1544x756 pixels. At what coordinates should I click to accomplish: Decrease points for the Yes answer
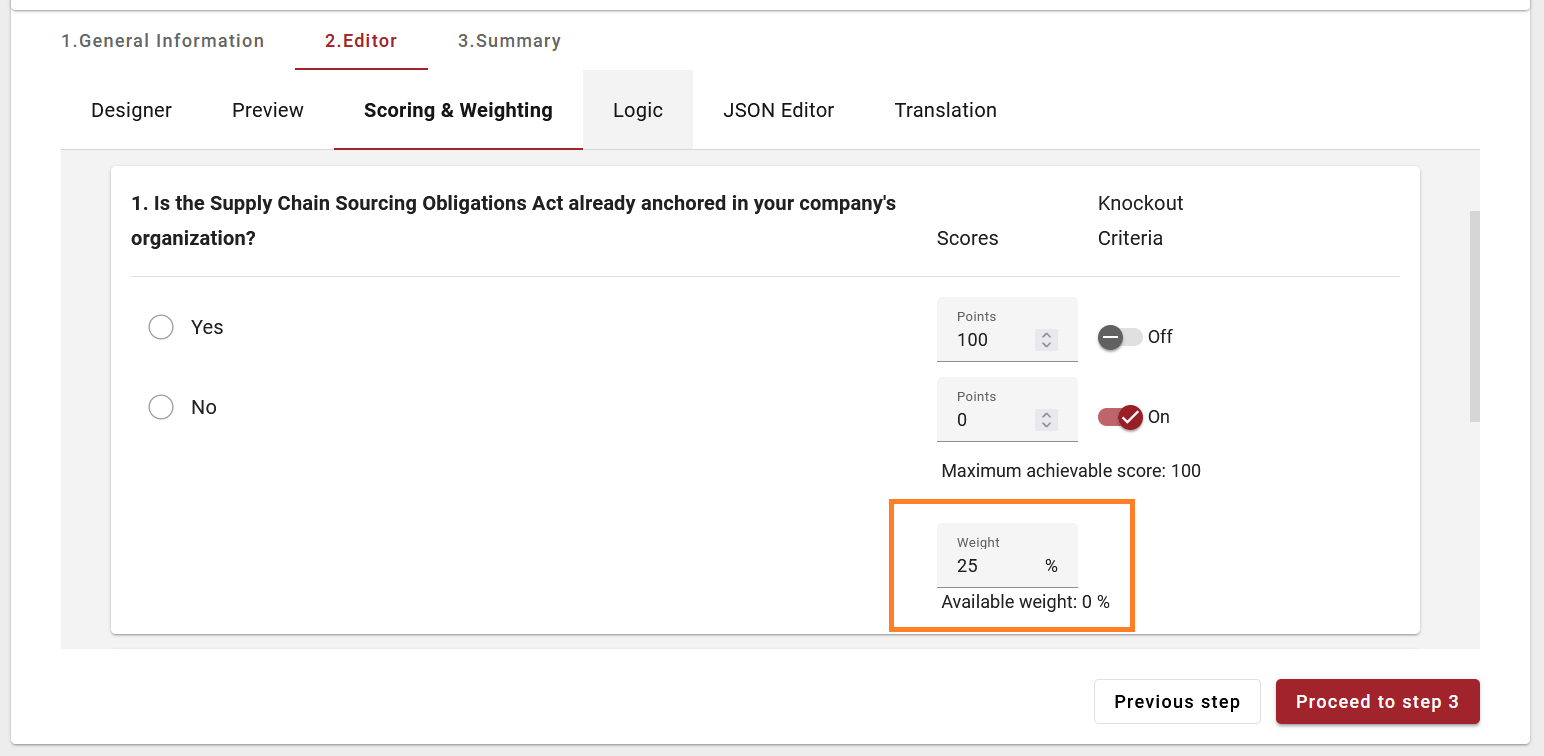pyautogui.click(x=1046, y=345)
